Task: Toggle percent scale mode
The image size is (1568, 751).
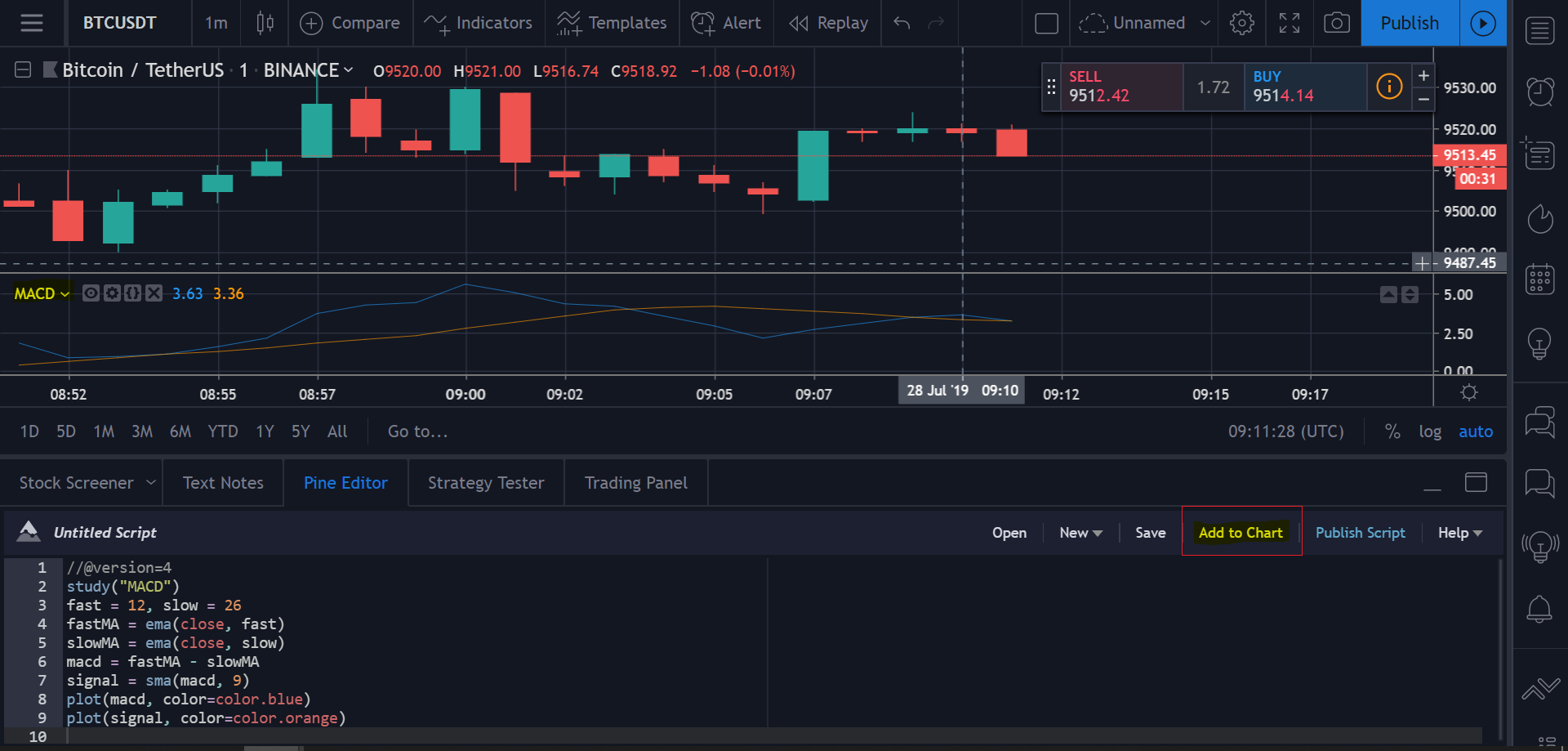Action: 1392,431
